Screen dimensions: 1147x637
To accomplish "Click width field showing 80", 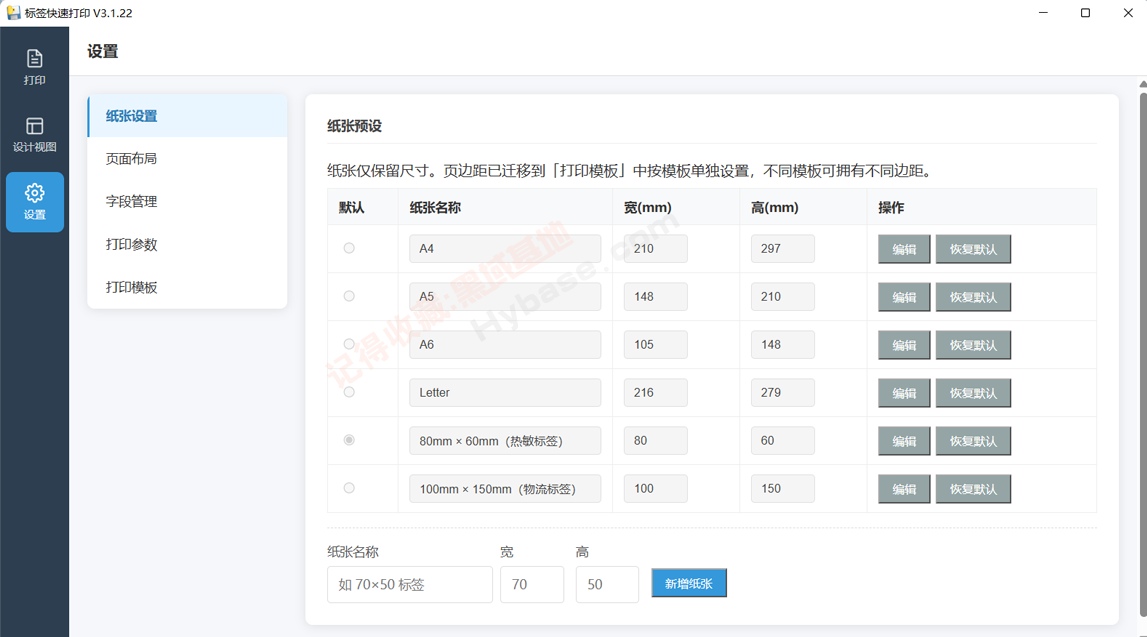I will pos(655,440).
